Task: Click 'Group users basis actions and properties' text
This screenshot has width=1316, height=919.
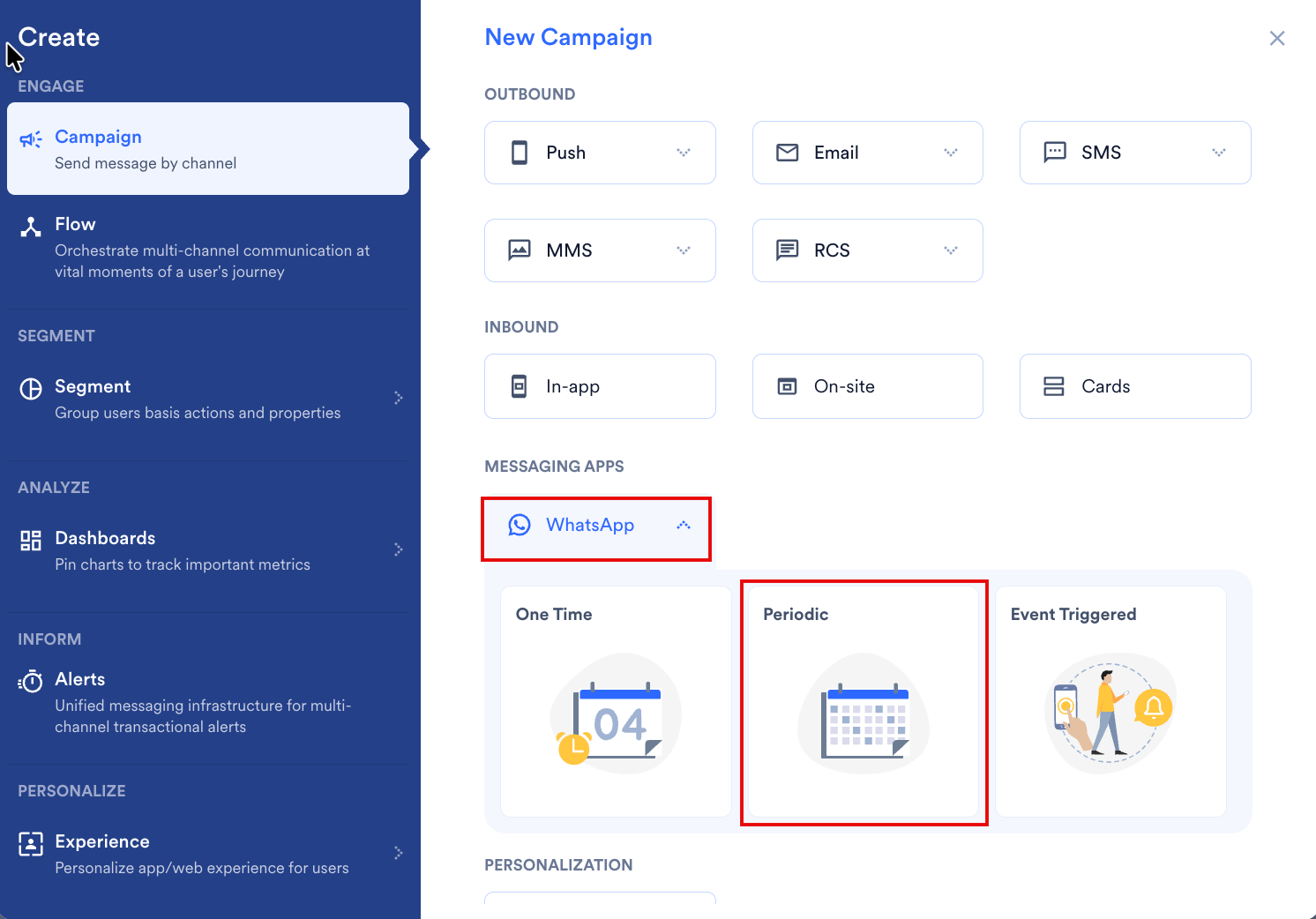Action: click(x=198, y=413)
